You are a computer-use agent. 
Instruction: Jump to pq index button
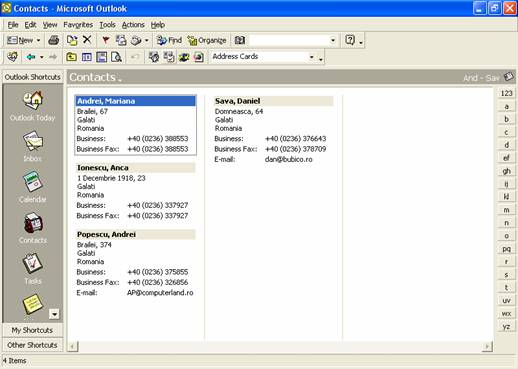tap(506, 249)
